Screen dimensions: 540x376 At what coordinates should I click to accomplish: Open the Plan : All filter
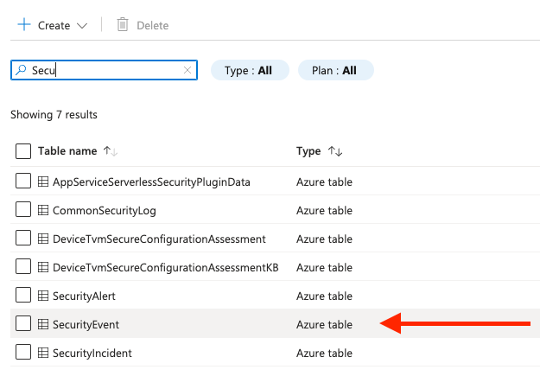(336, 70)
